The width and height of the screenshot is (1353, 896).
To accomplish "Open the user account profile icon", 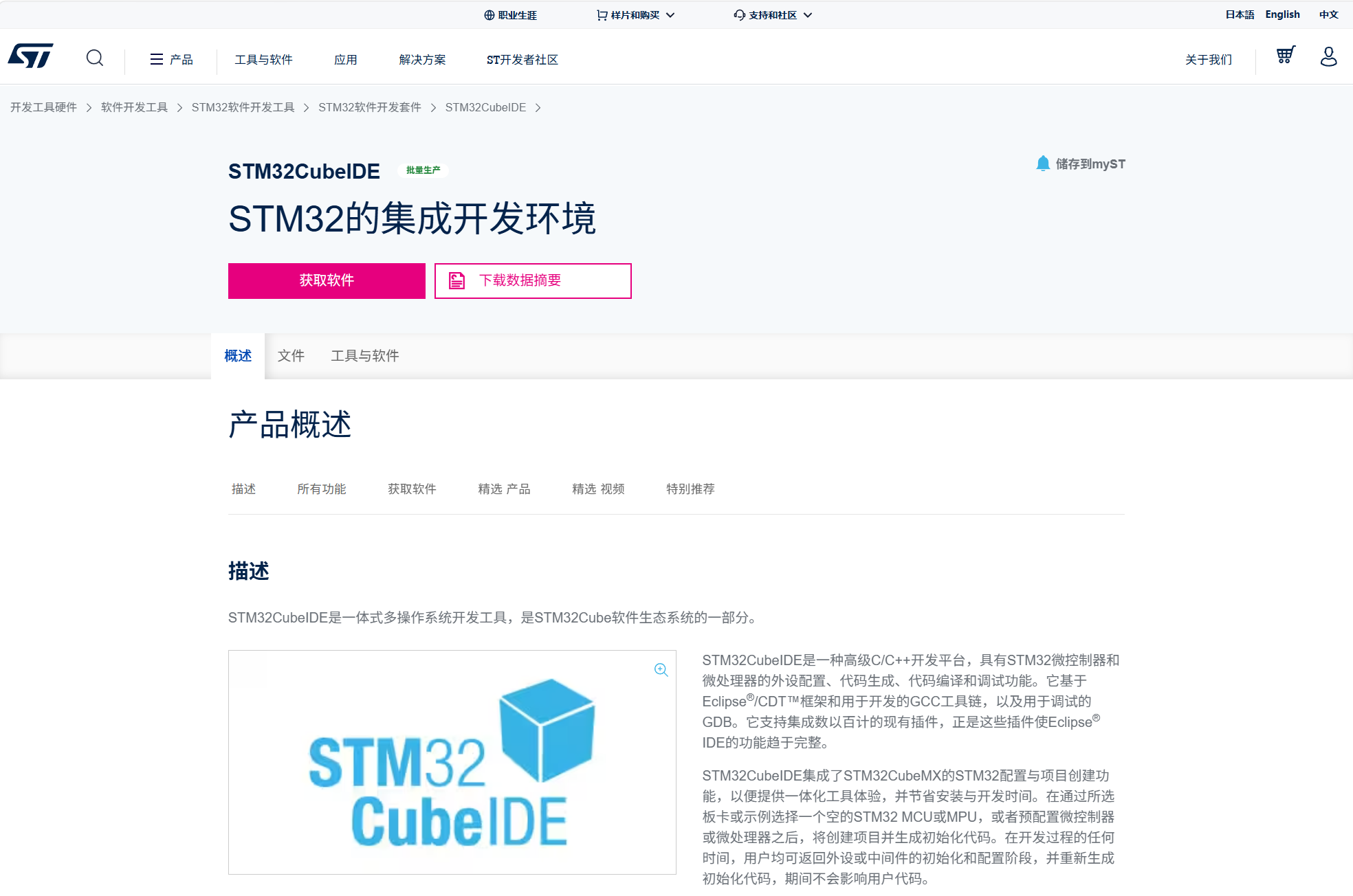I will (x=1328, y=56).
